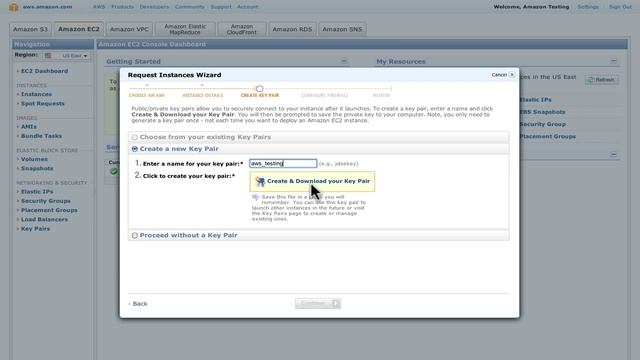
Task: Open the Support menu in header
Action: pyautogui.click(x=221, y=7)
